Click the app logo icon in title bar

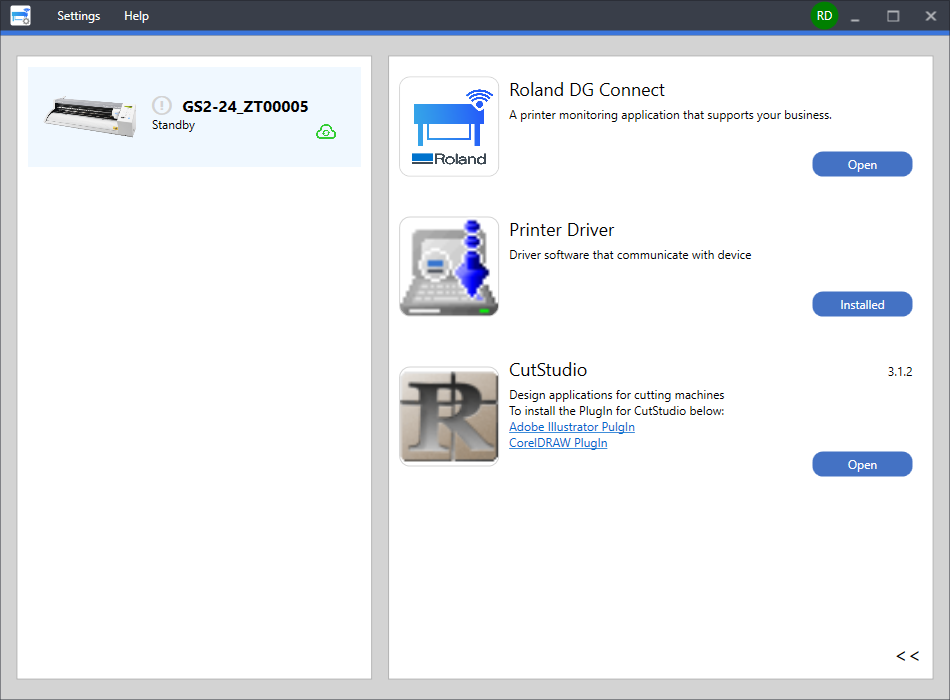pyautogui.click(x=21, y=16)
